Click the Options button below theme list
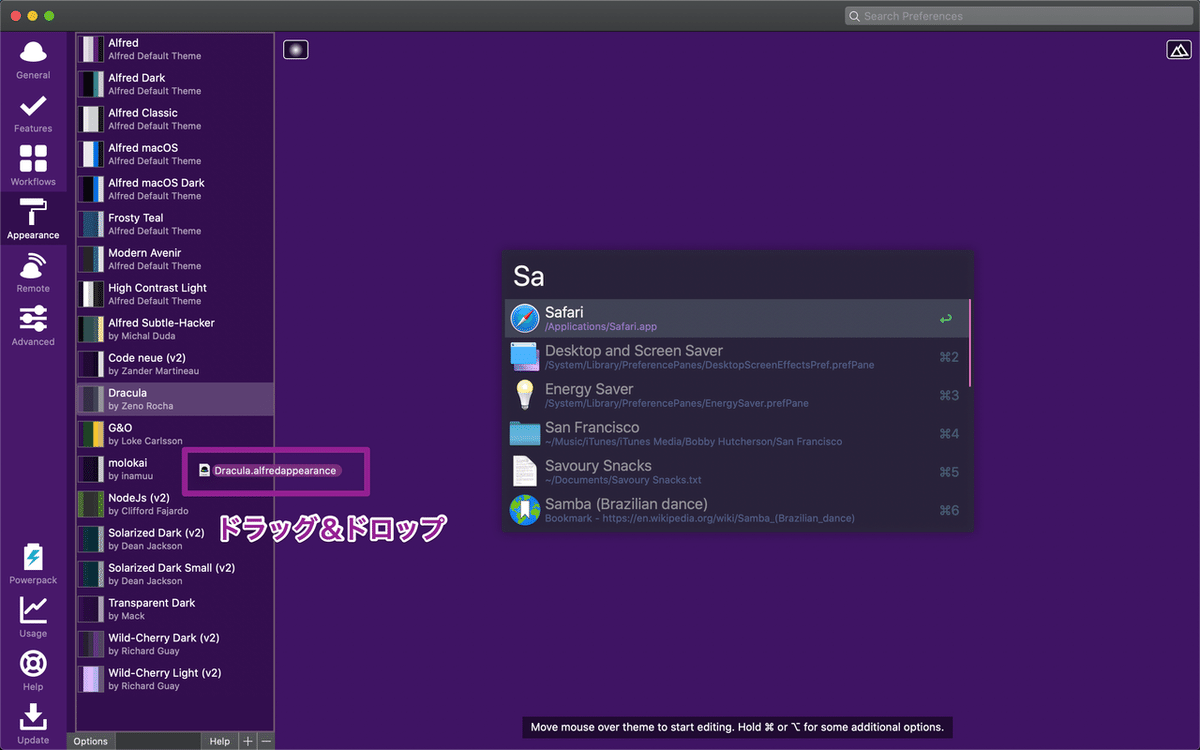 tap(91, 741)
